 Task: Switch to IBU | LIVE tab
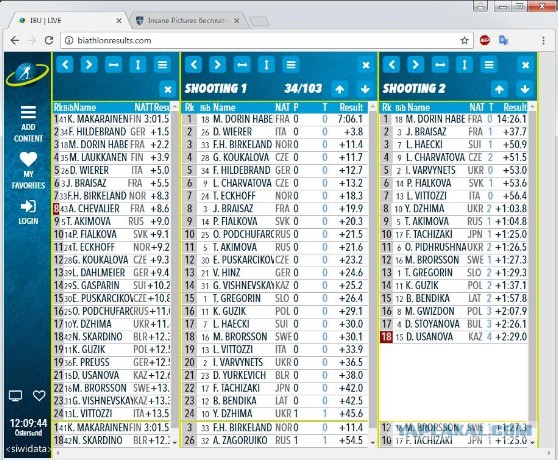pos(68,21)
